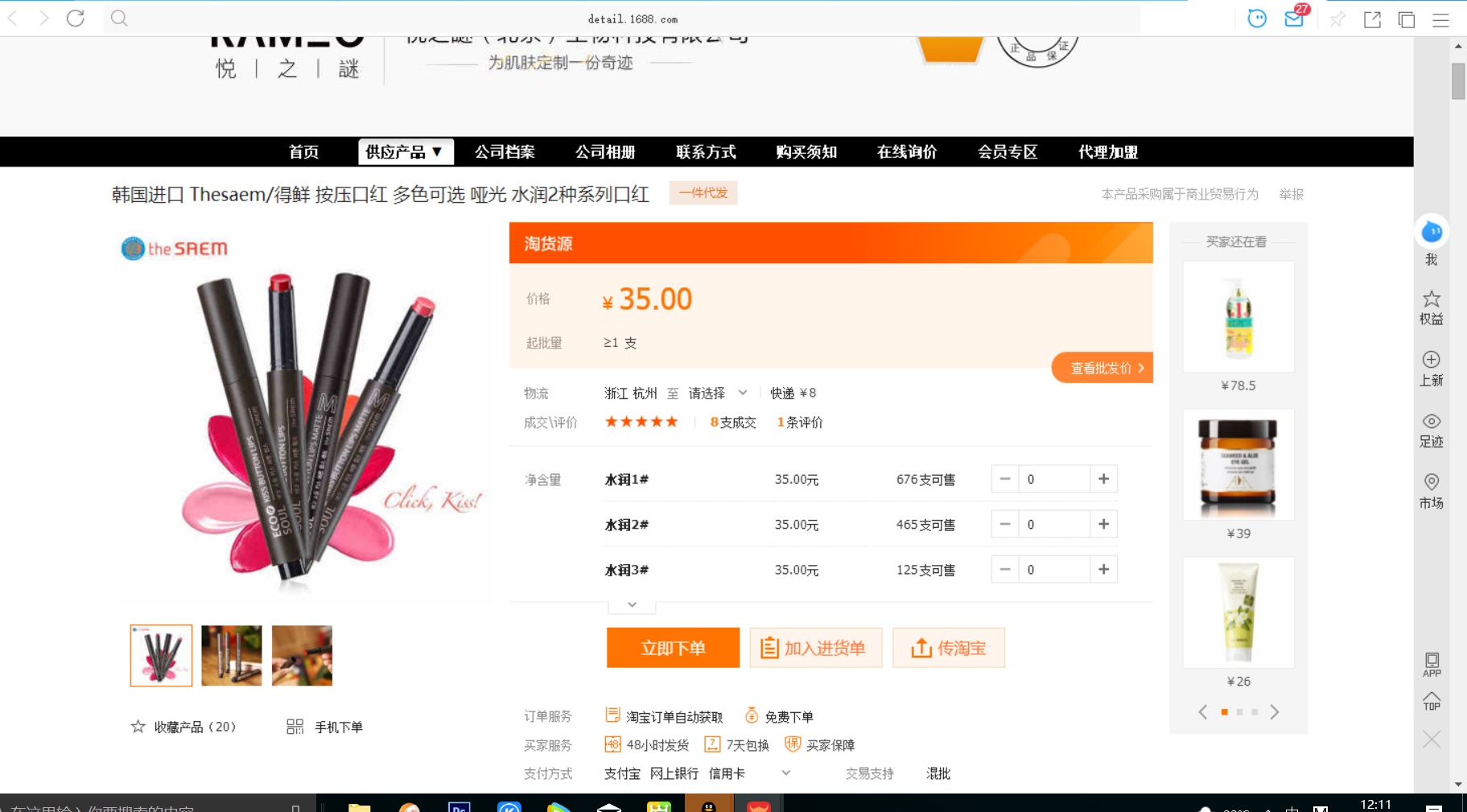Expand more specification options below 水润3#
The image size is (1467, 812).
click(x=632, y=605)
